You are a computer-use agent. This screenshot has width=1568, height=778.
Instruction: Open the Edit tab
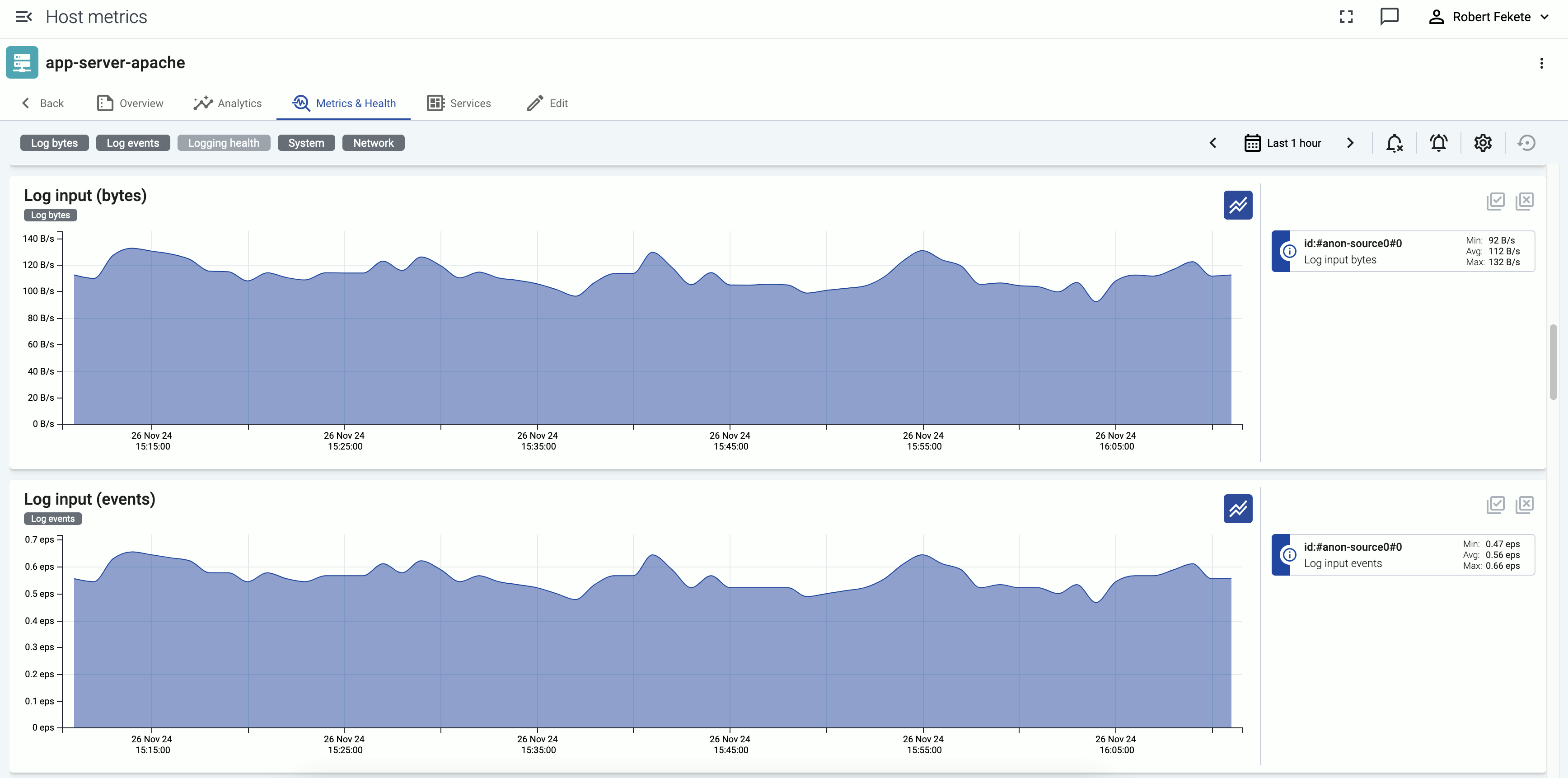tap(547, 103)
